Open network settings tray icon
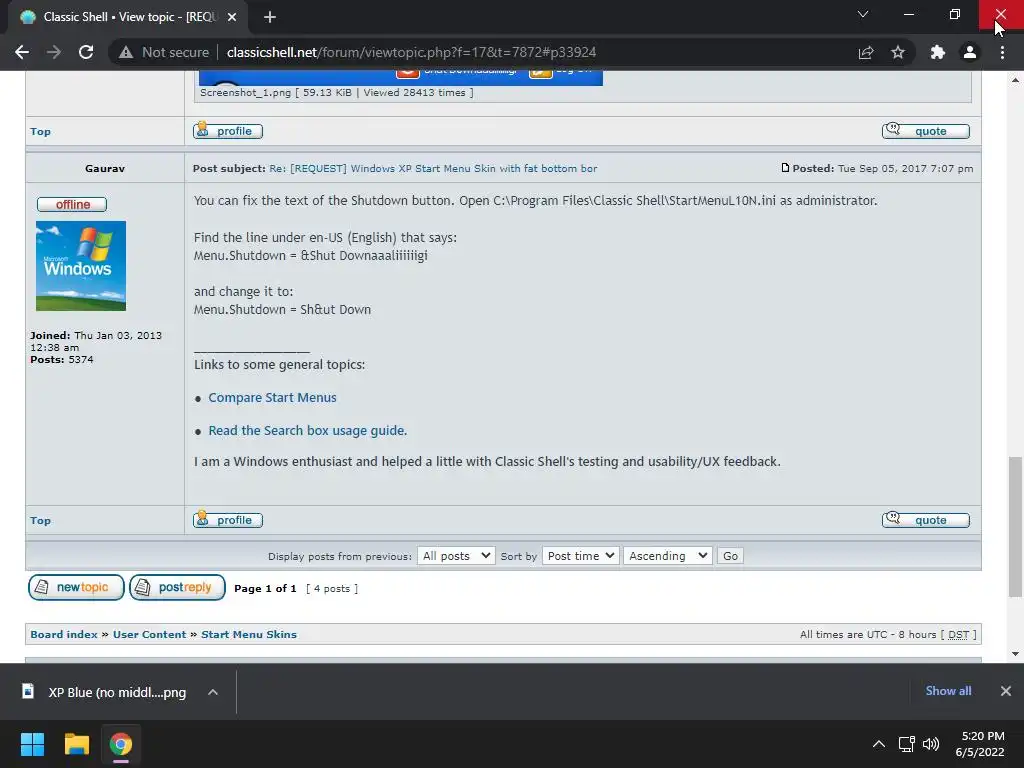The width and height of the screenshot is (1024, 768). tap(906, 744)
